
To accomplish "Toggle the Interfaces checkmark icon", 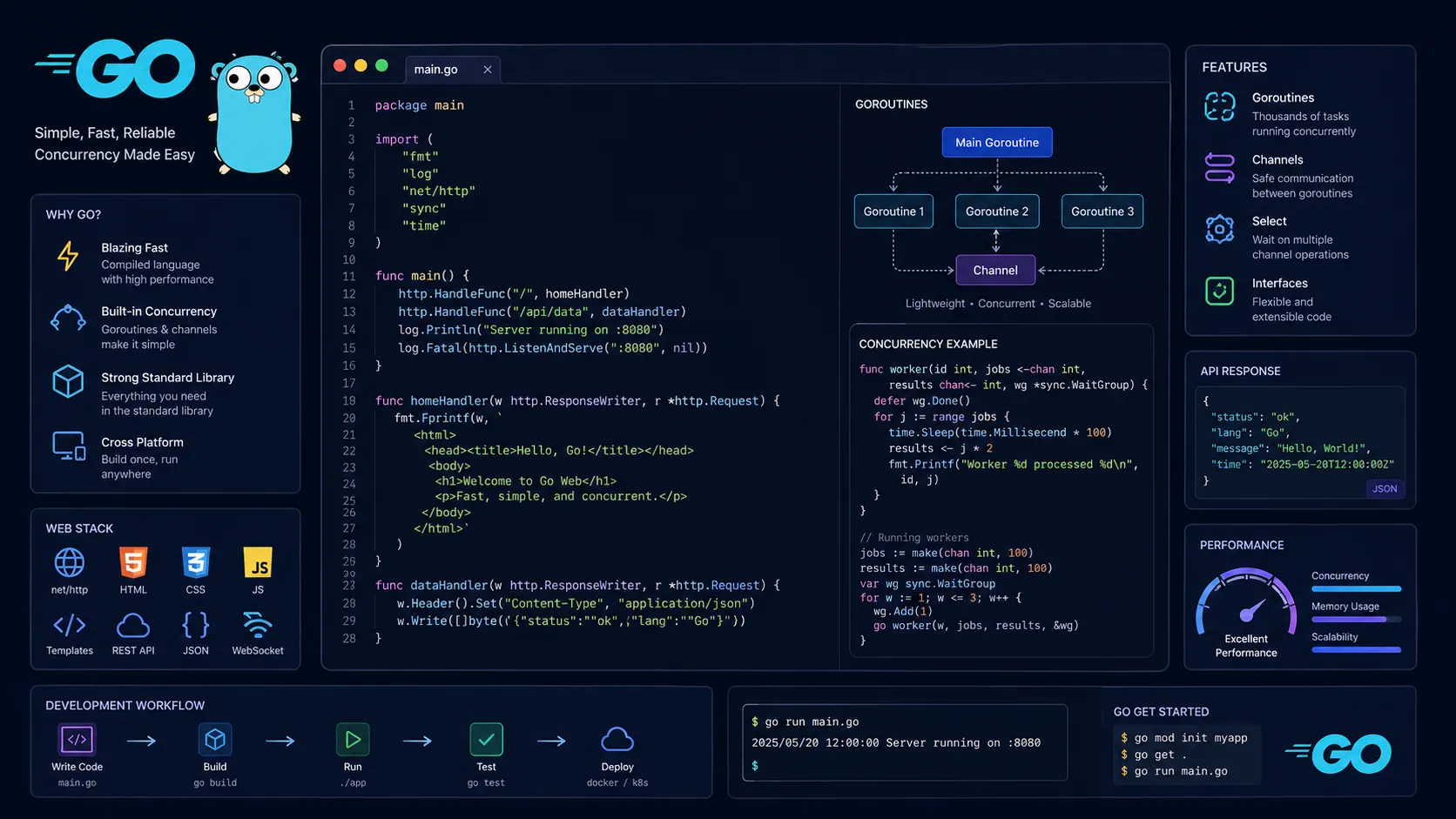I will 1219,291.
